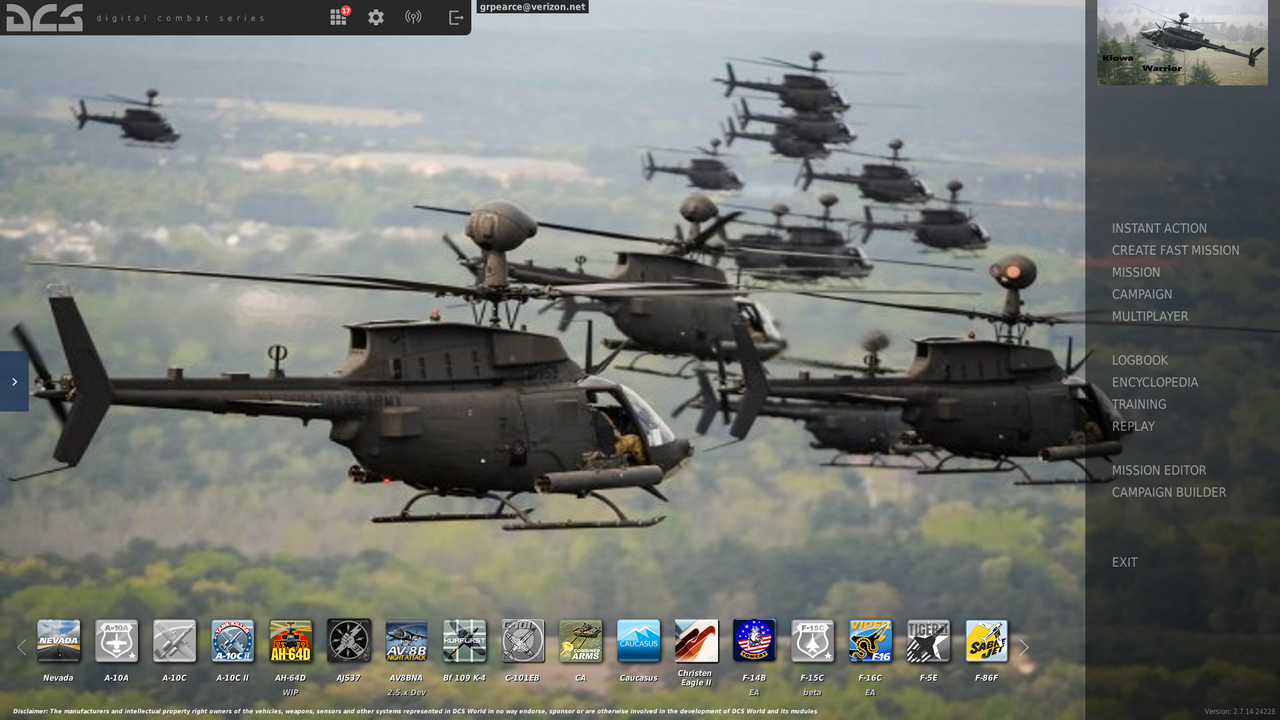1280x720 pixels.
Task: Select the F-15C module icon
Action: click(813, 641)
